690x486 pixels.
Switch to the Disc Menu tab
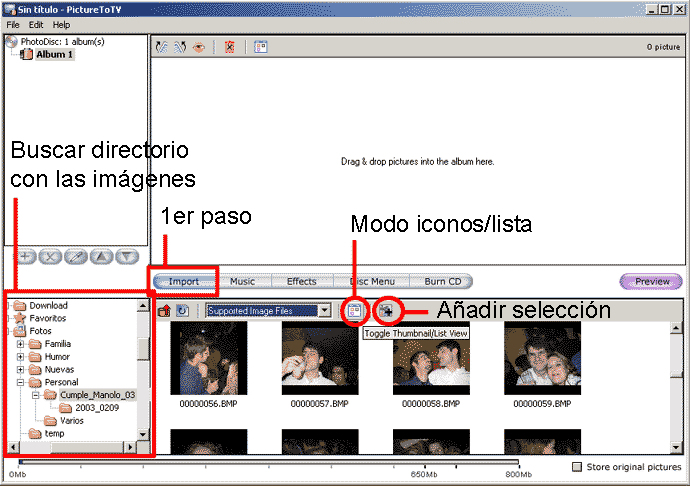click(372, 281)
